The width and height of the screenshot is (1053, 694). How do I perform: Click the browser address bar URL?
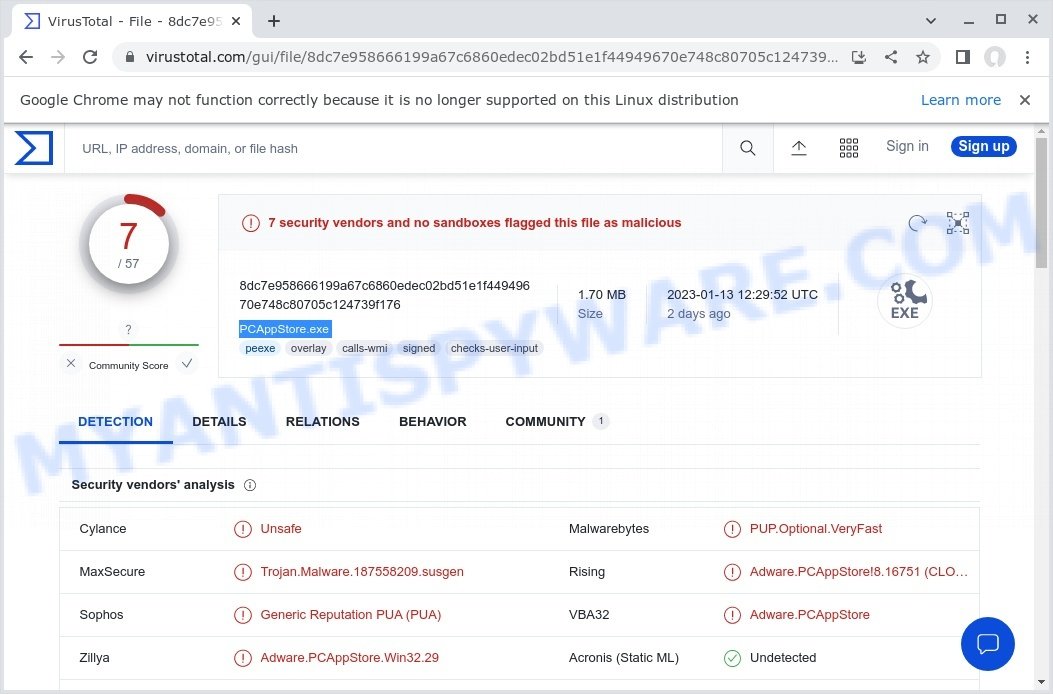coord(492,57)
